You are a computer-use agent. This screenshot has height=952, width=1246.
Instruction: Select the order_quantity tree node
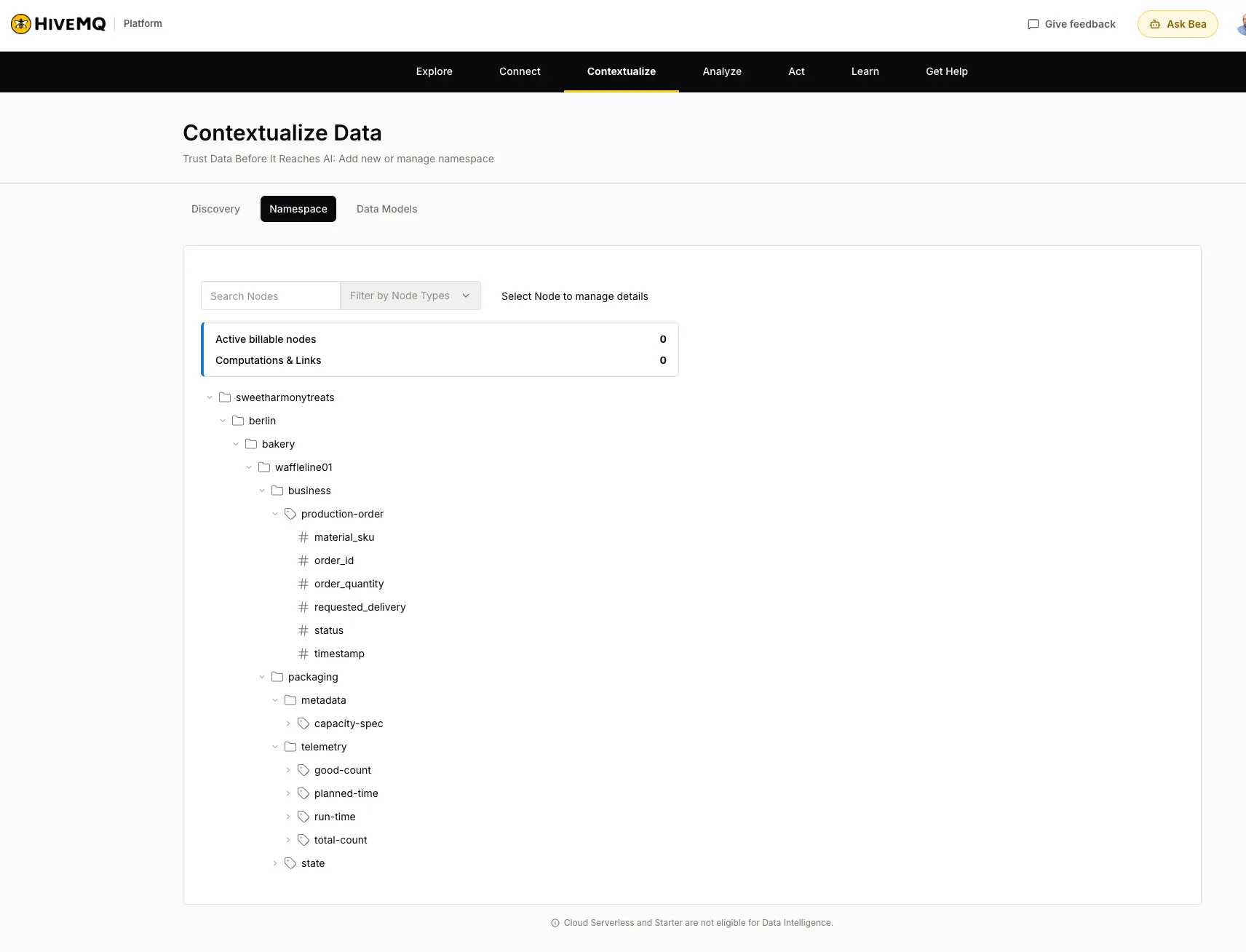[x=349, y=584]
